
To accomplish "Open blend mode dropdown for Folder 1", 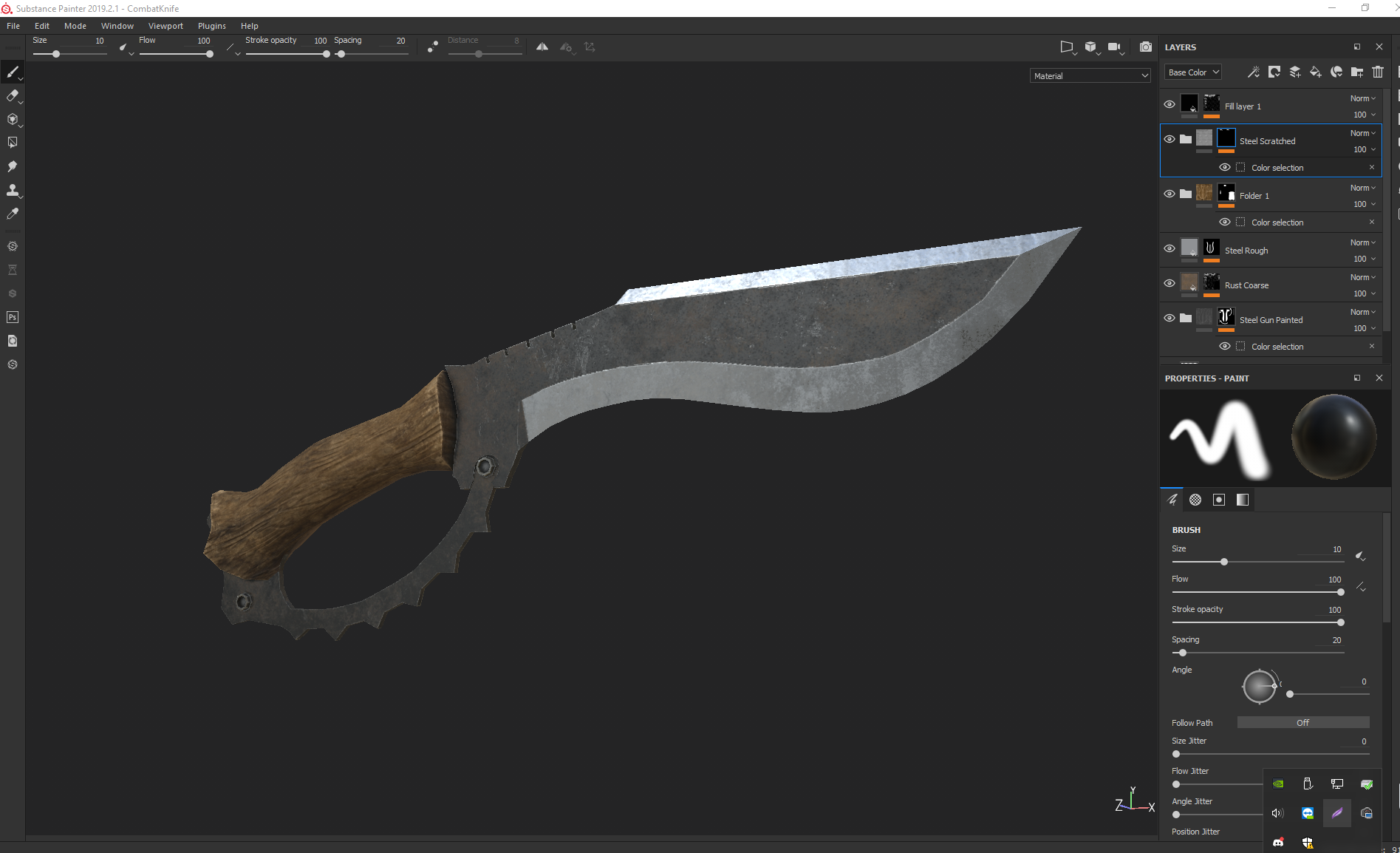I will [x=1363, y=188].
